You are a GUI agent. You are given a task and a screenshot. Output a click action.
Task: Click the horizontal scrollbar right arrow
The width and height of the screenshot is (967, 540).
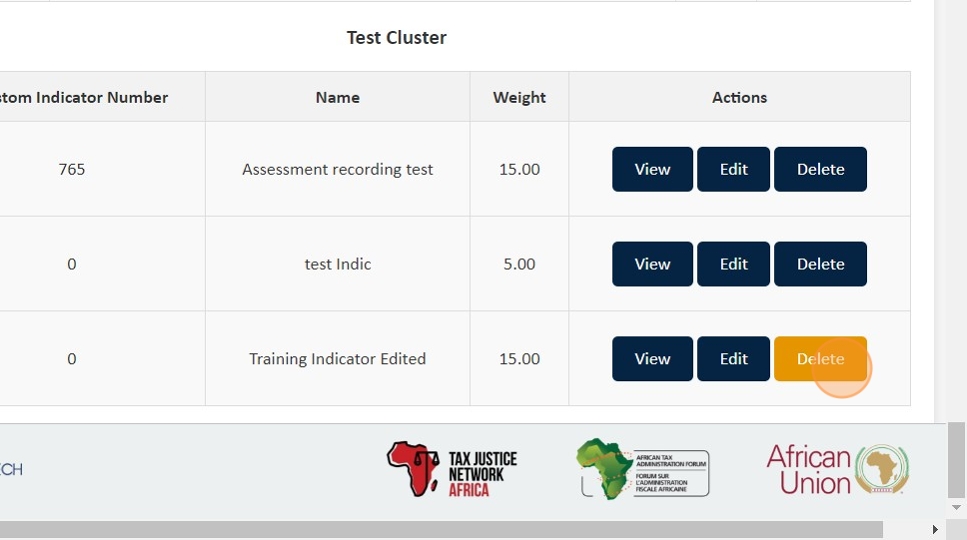pos(935,530)
